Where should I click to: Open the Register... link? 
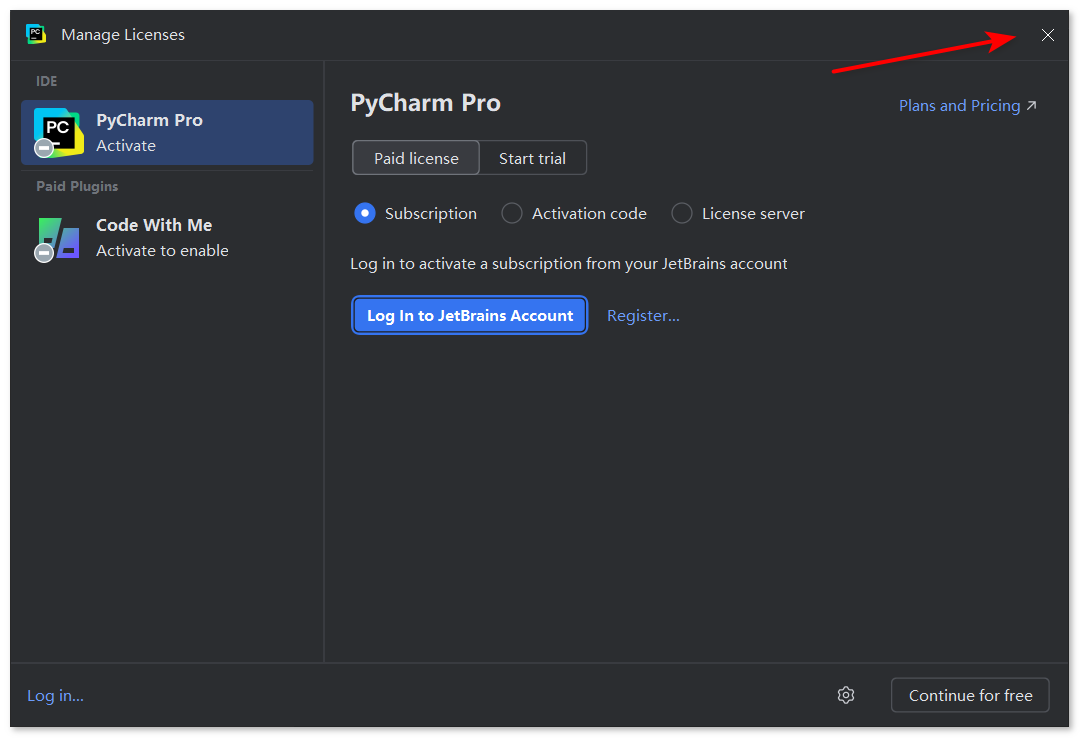click(x=643, y=316)
